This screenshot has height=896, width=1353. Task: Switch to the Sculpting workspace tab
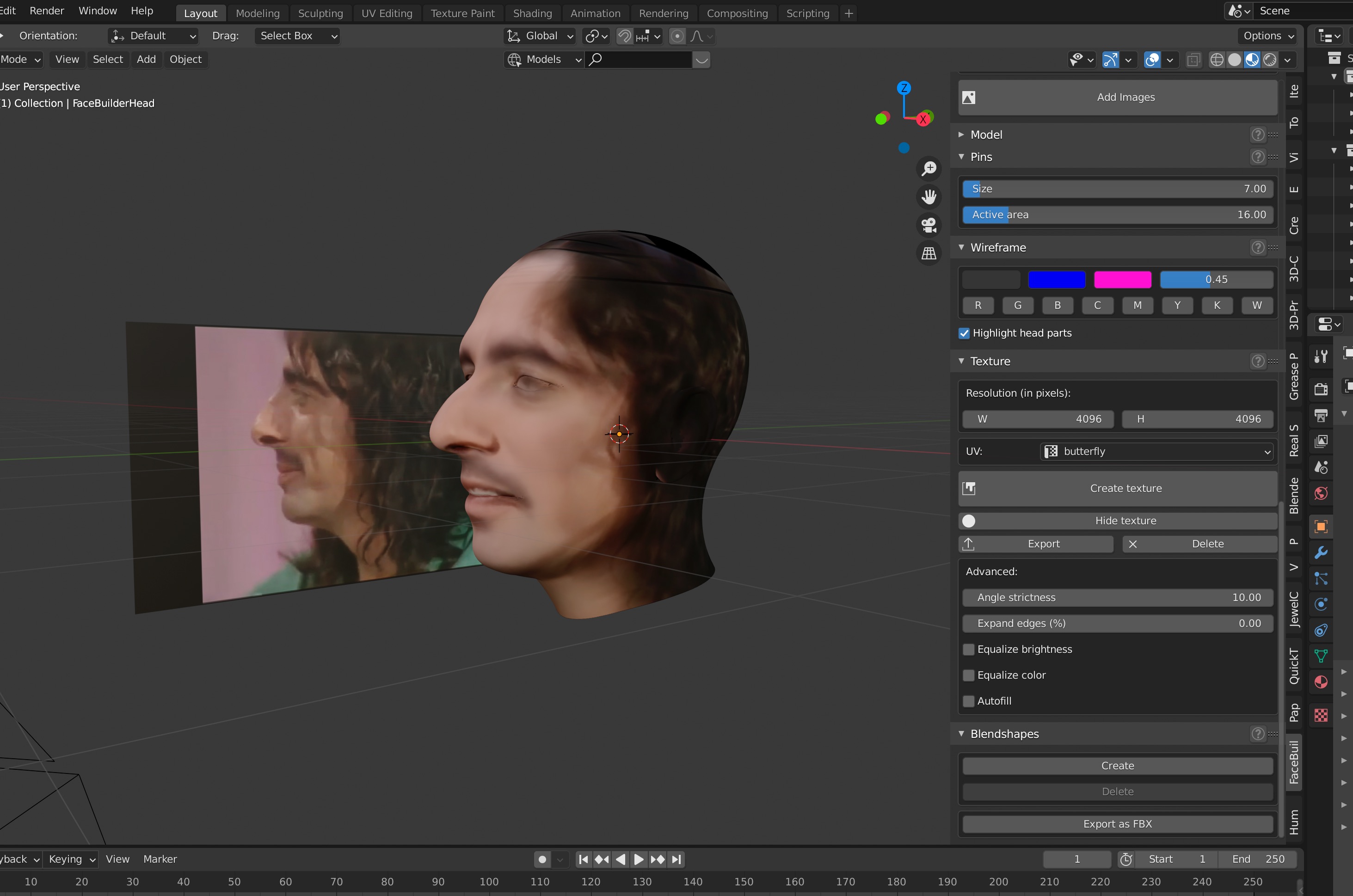point(320,13)
